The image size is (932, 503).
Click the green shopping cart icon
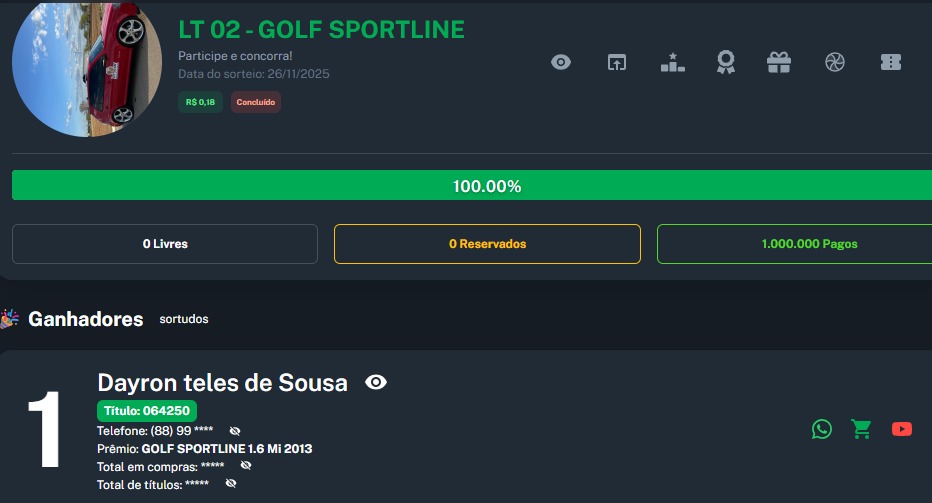pos(861,429)
